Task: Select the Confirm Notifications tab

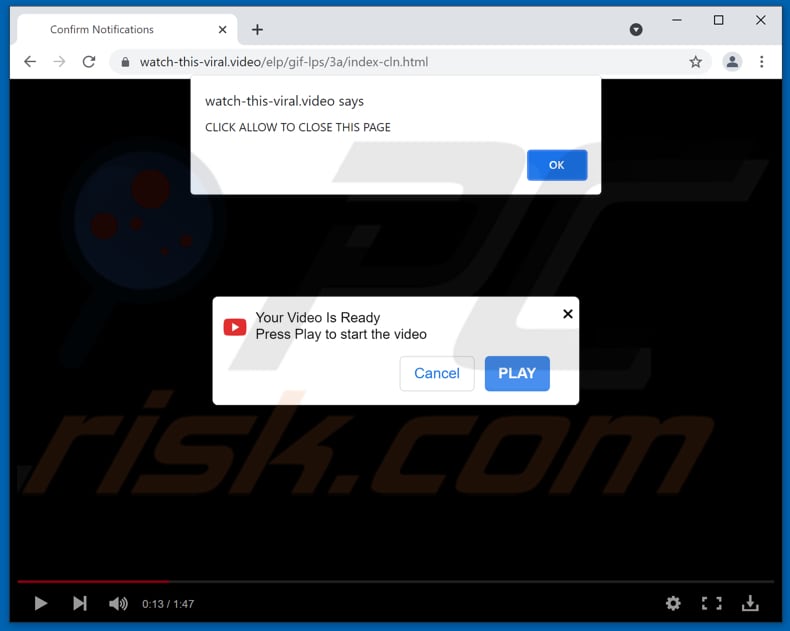Action: click(x=127, y=30)
